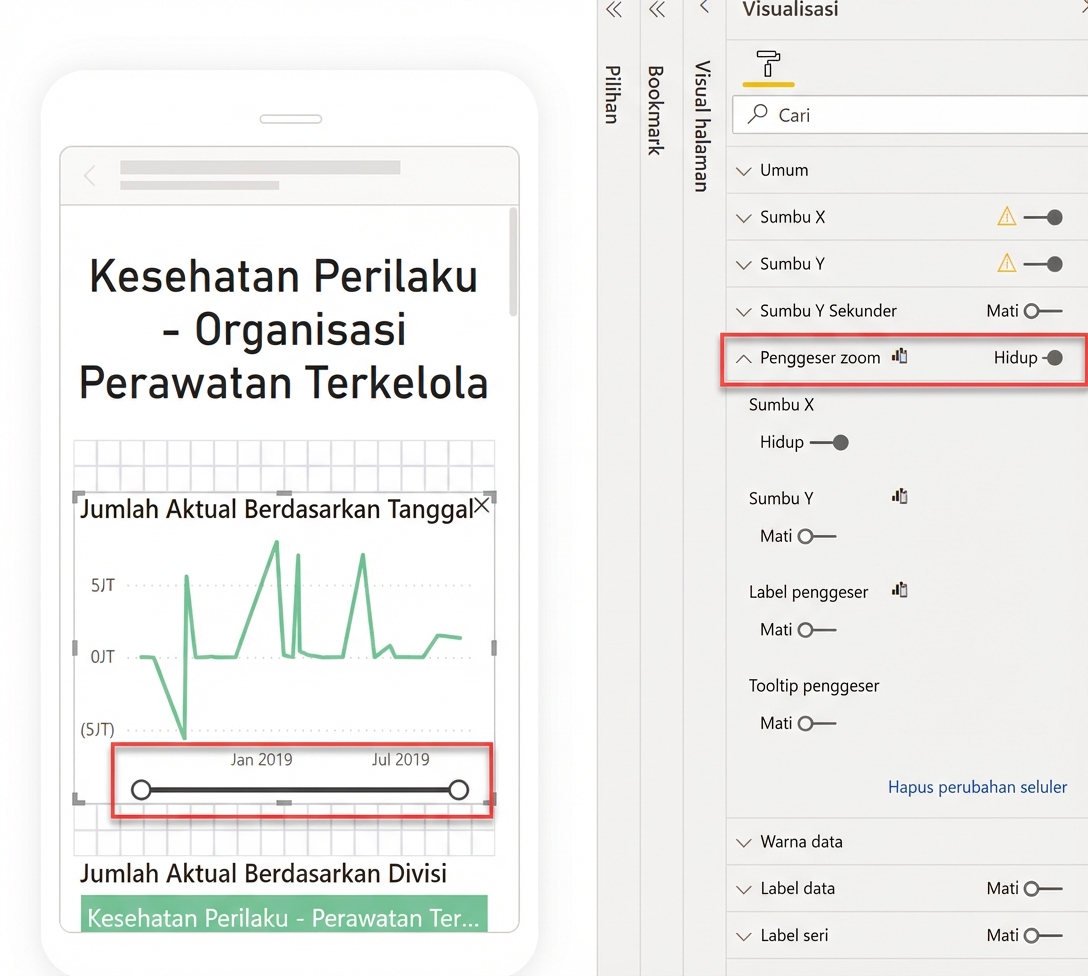This screenshot has width=1088, height=976.
Task: Remove chart visual with X icon
Action: pos(481,506)
